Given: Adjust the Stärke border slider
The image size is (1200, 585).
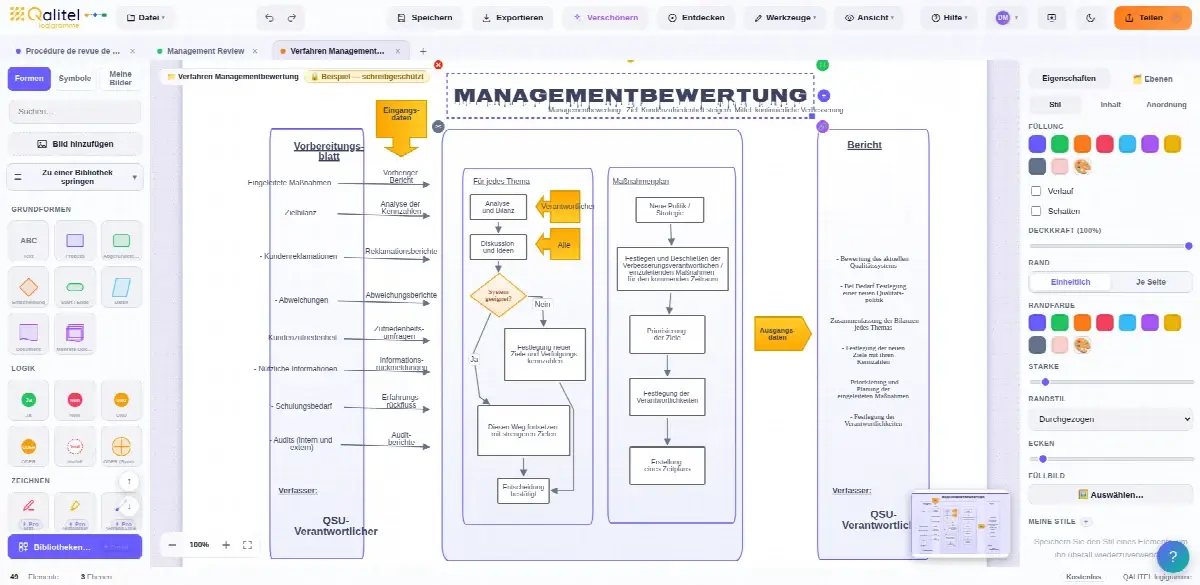Looking at the screenshot, I should pos(1111,382).
